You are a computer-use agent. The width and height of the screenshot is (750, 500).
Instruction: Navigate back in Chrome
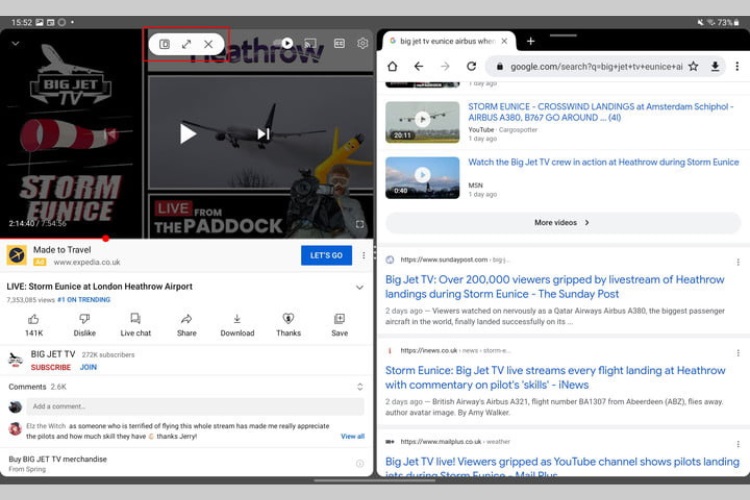click(x=419, y=66)
